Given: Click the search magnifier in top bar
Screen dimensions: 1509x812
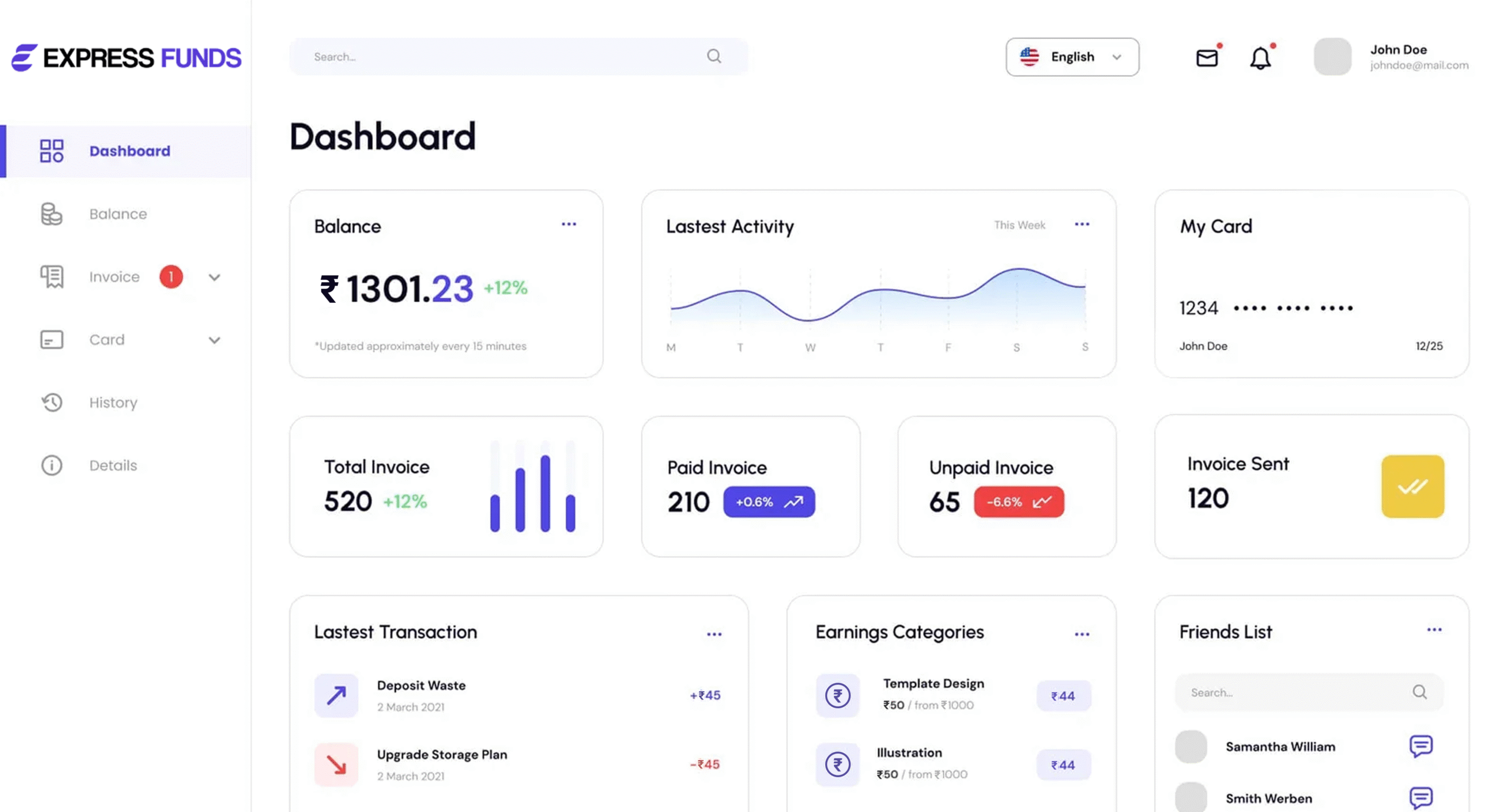Looking at the screenshot, I should [714, 56].
